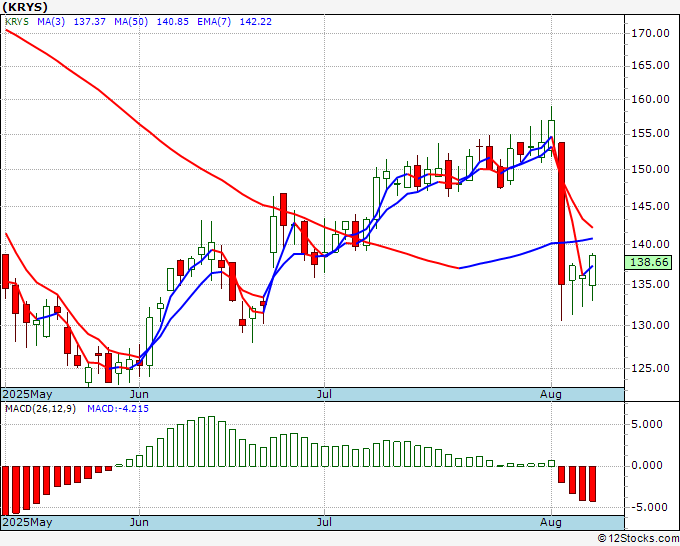Click Aug on price chart timeline
Screen dimensions: 680x546
click(551, 394)
